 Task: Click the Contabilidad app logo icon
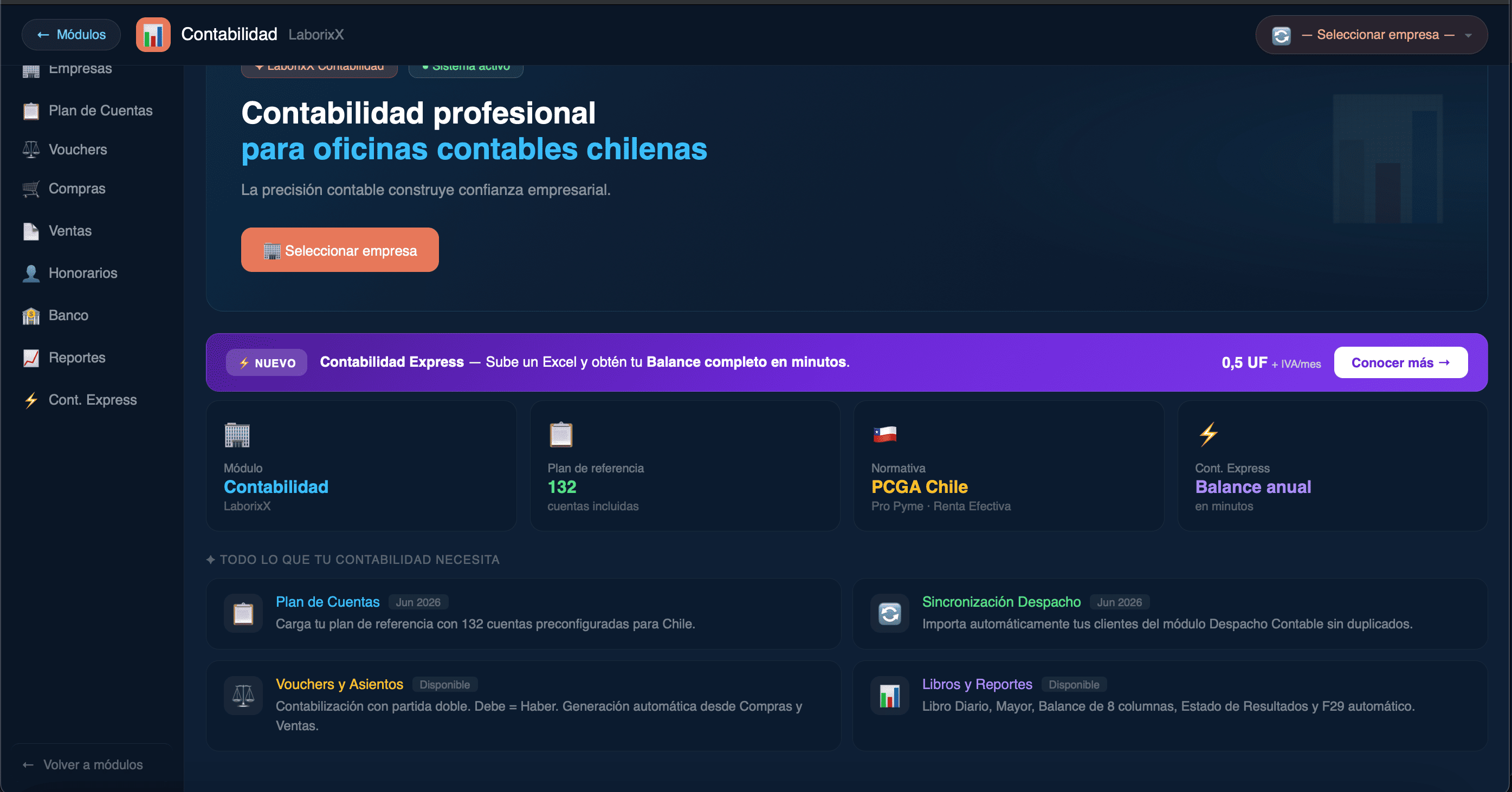pyautogui.click(x=153, y=35)
